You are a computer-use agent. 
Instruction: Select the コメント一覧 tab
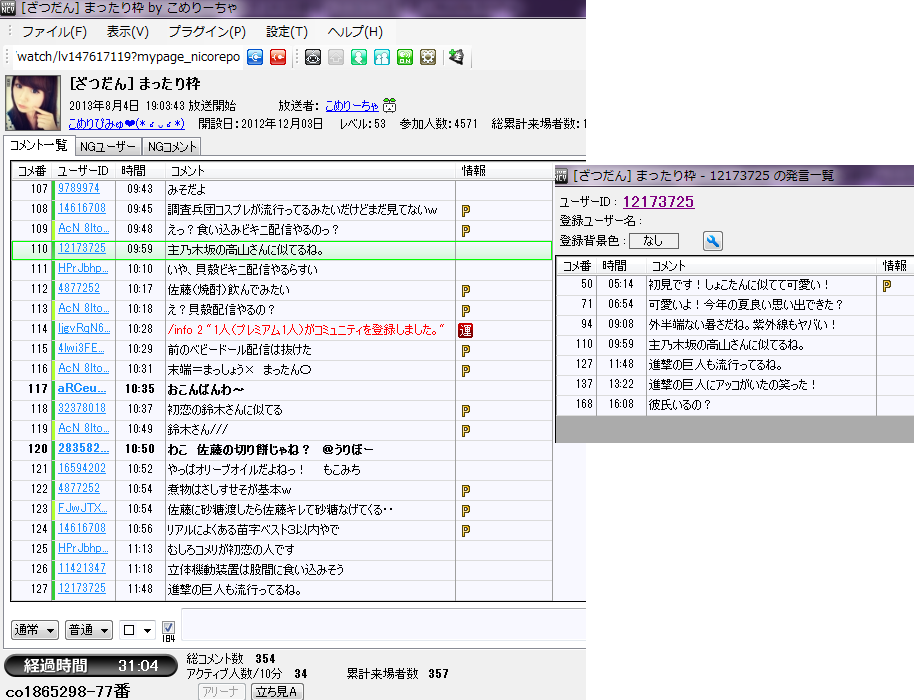[x=38, y=145]
